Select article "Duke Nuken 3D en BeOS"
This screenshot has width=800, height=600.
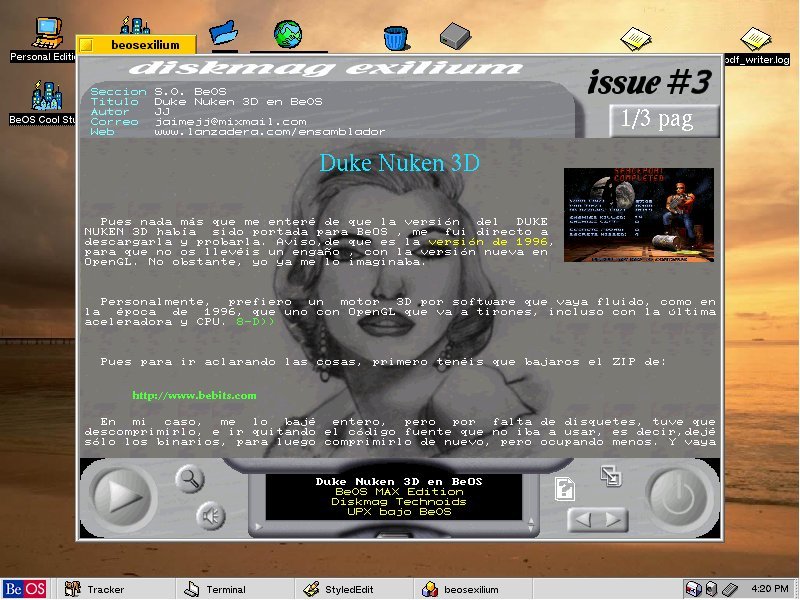tap(399, 481)
